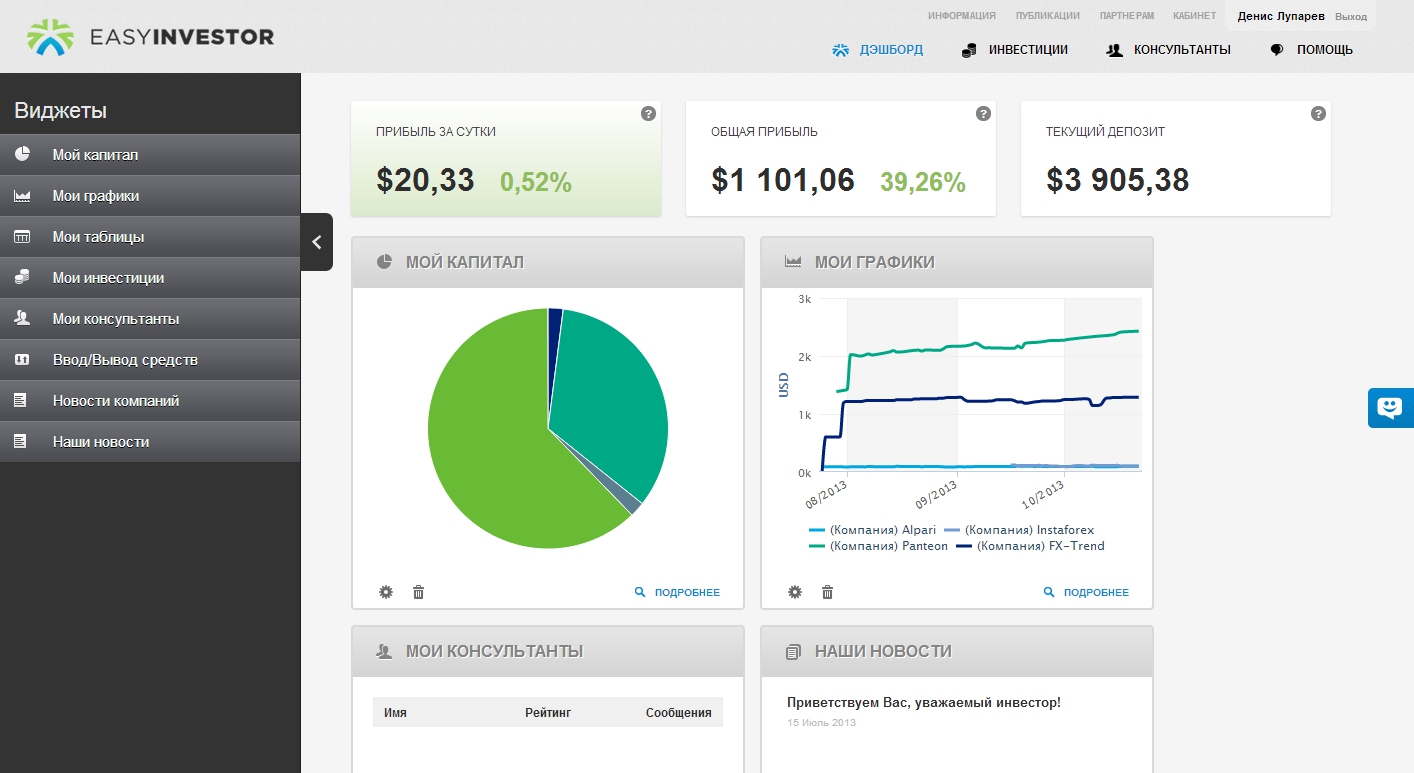The image size is (1414, 773).
Task: Click the Выход logout link
Action: click(1350, 17)
